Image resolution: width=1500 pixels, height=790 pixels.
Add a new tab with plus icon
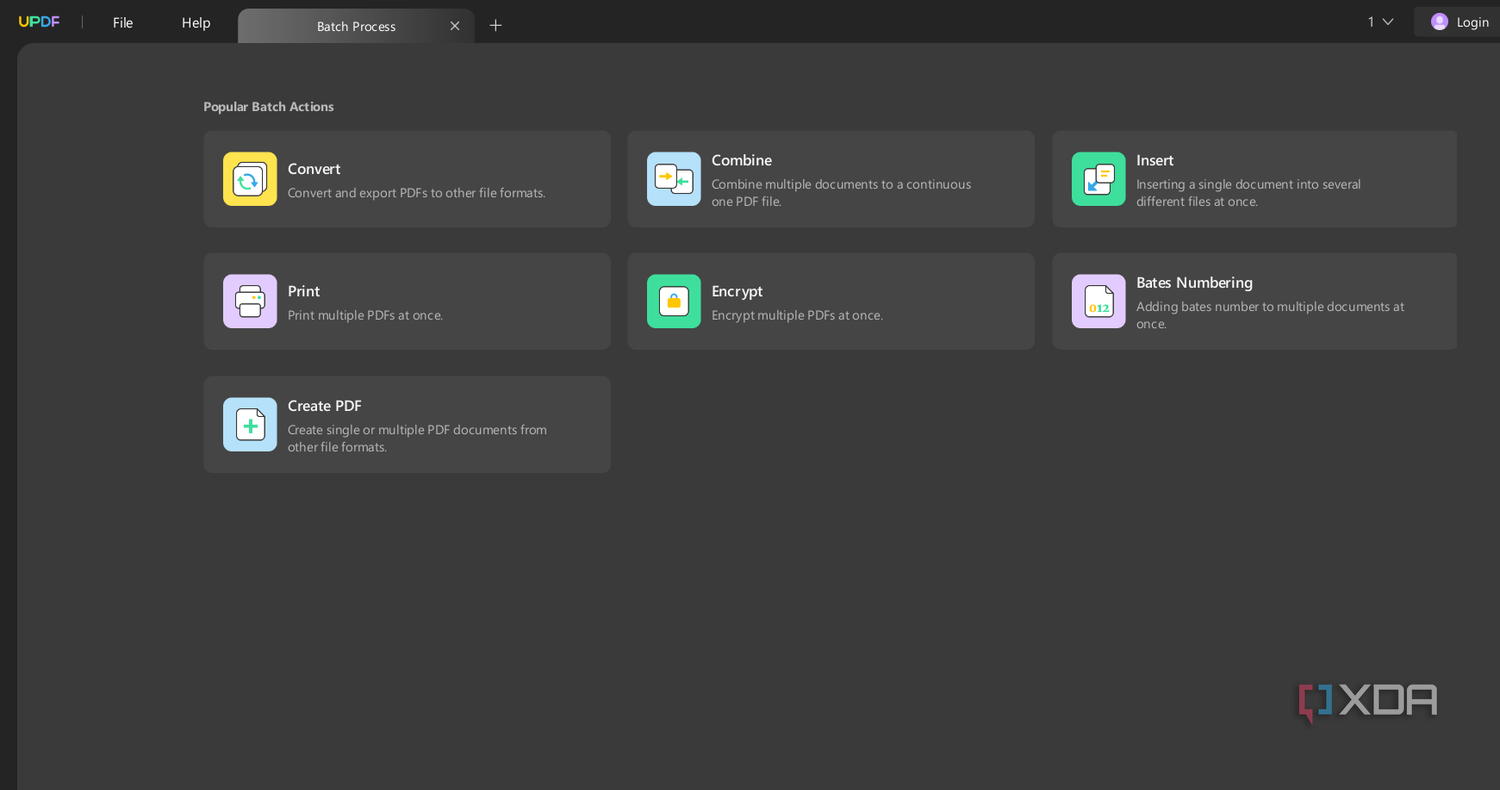click(x=495, y=26)
